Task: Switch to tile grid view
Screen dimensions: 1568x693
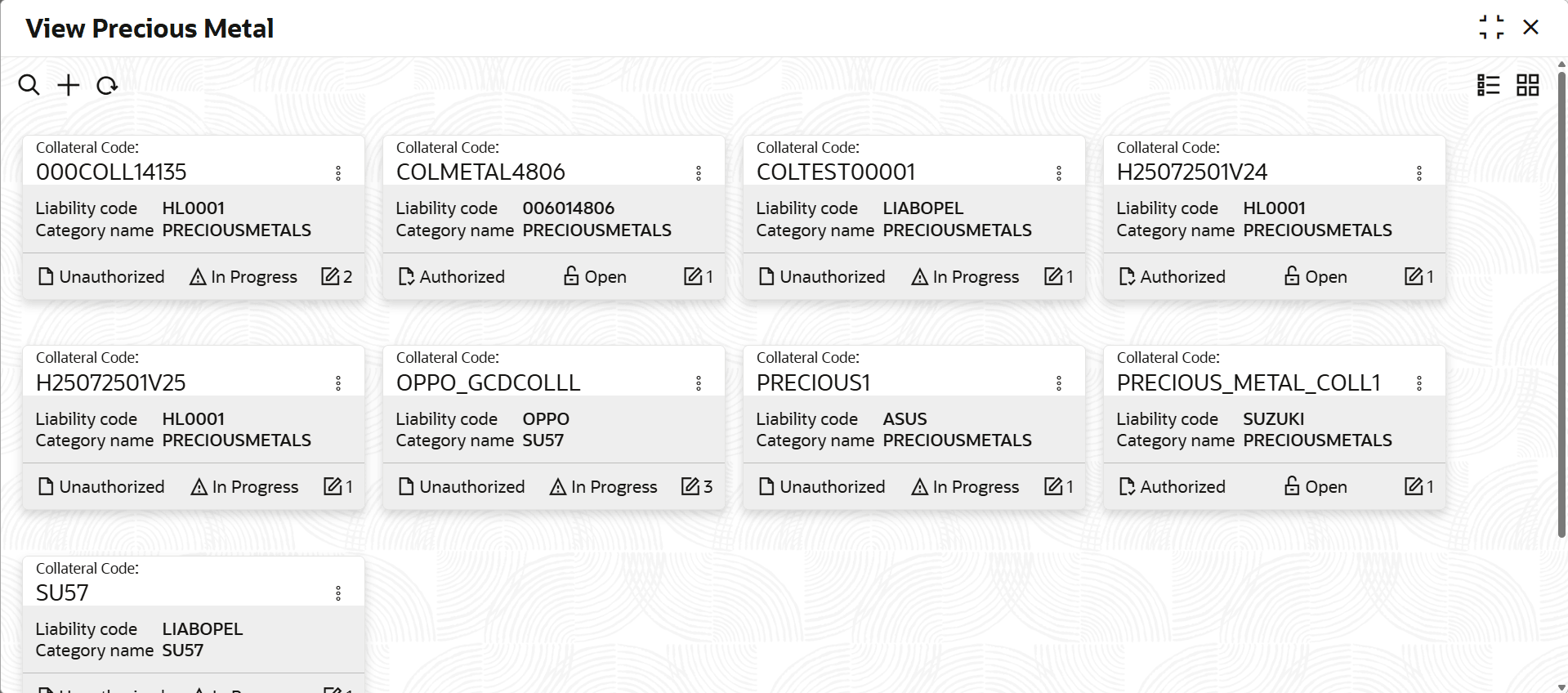Action: point(1527,85)
